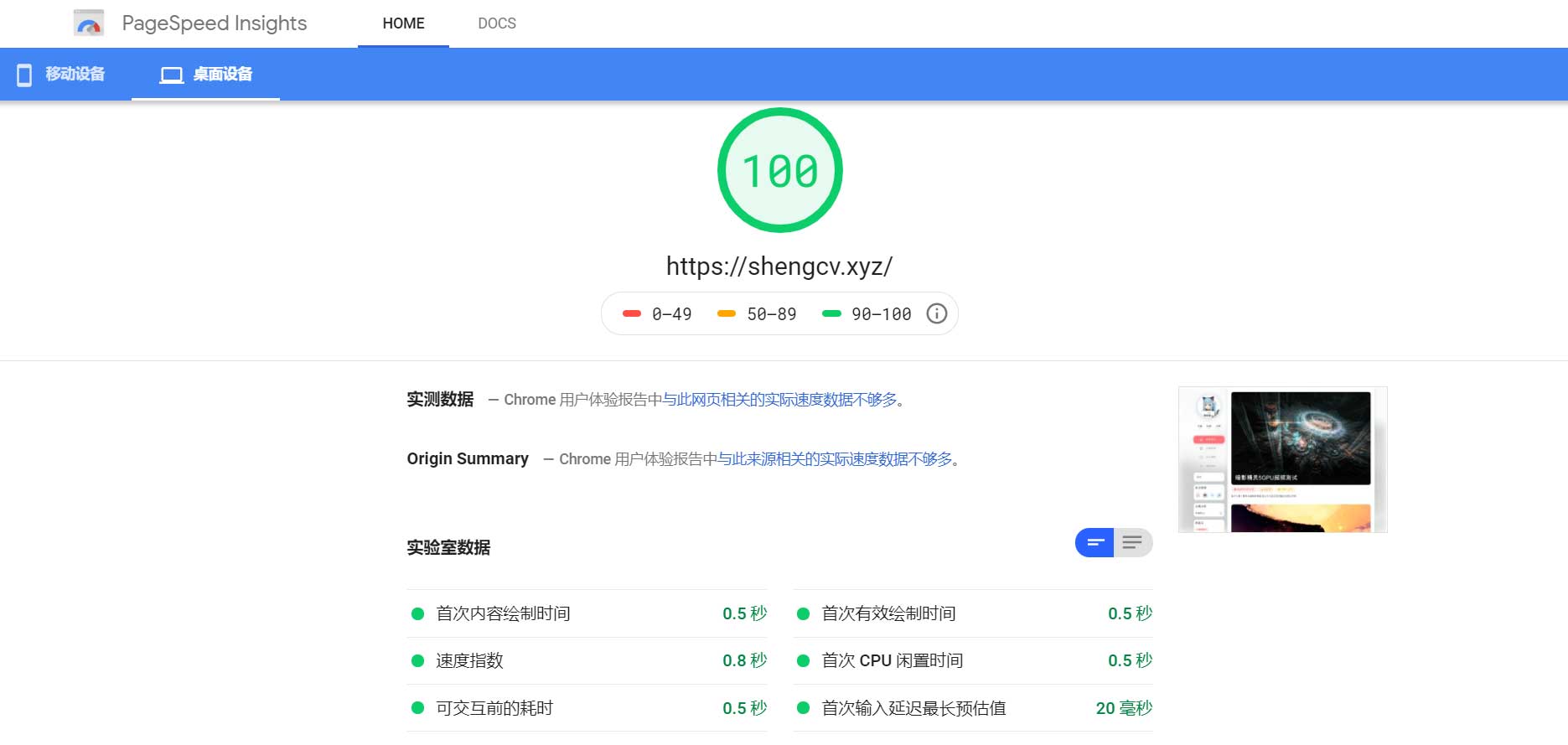Select the expanded metrics view toggle
1568x745 pixels.
pos(1133,543)
